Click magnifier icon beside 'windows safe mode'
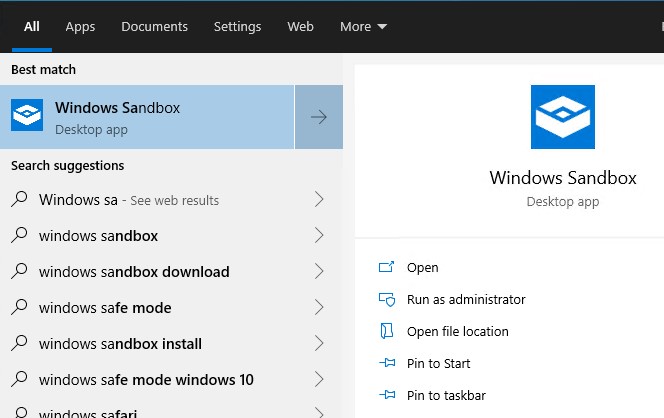The width and height of the screenshot is (664, 418). 19,307
